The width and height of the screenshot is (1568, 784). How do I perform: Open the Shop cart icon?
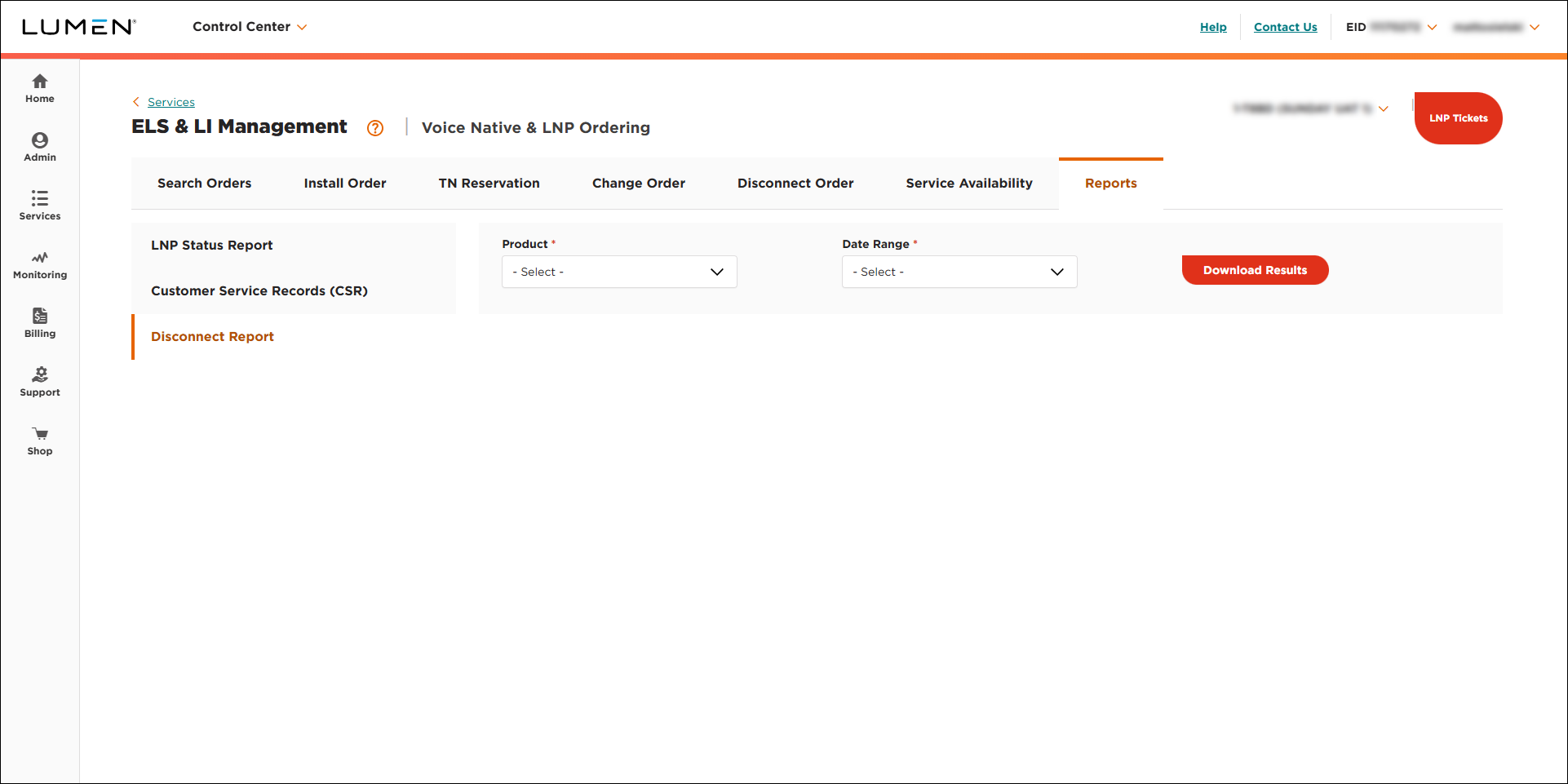[40, 433]
